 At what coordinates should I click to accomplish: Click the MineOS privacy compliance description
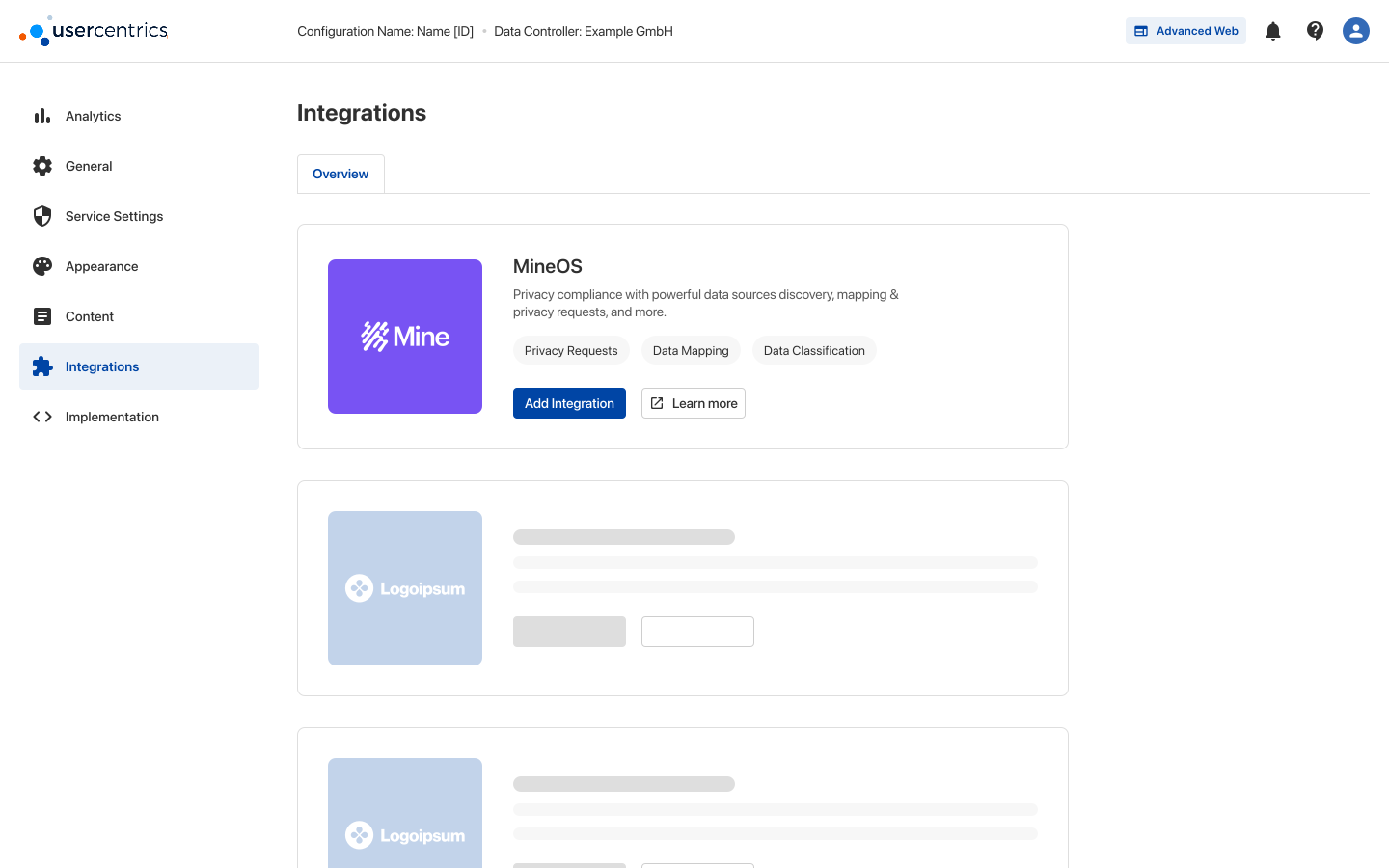coord(705,303)
